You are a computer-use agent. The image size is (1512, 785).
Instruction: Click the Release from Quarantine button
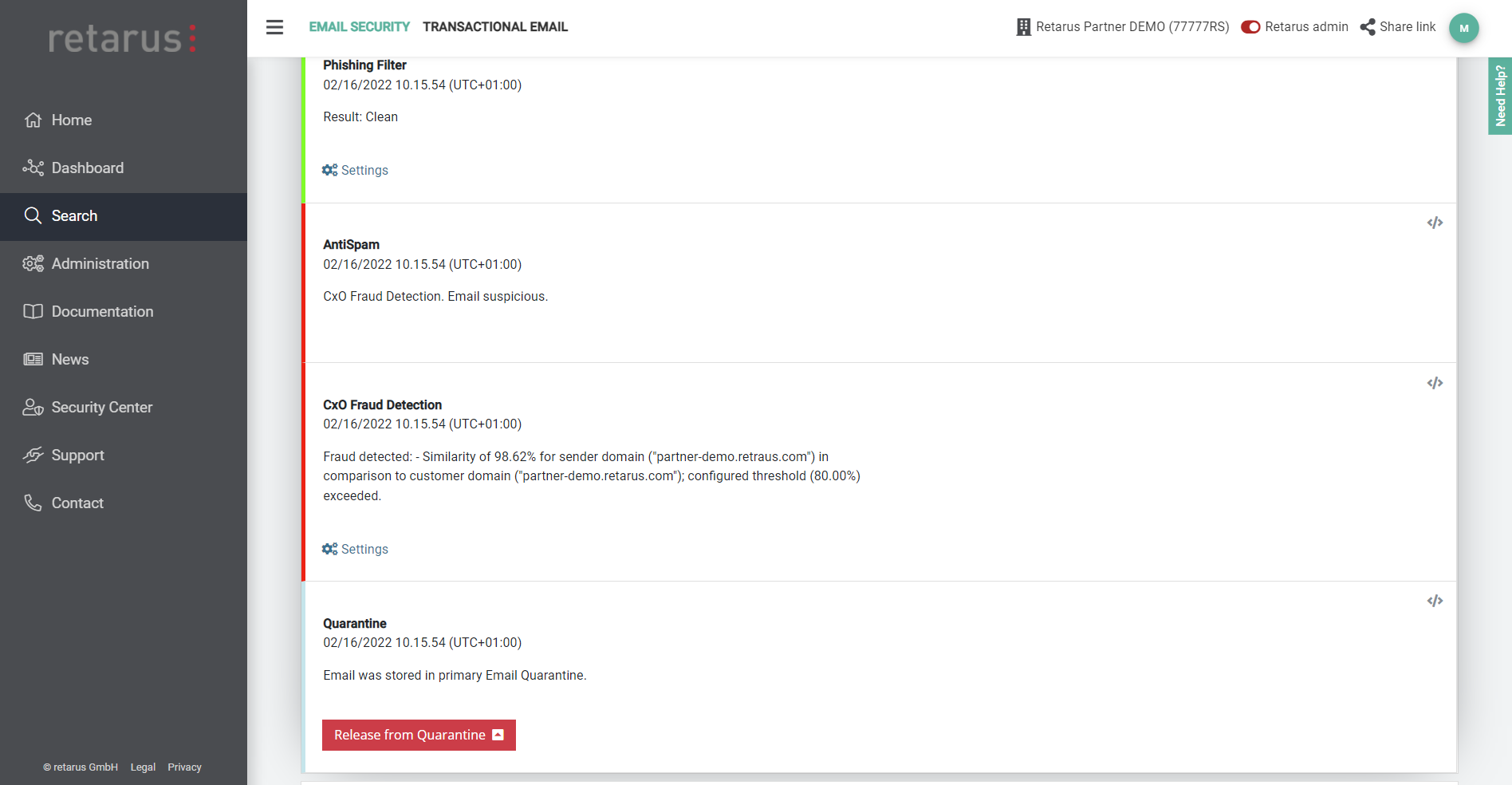pyautogui.click(x=419, y=735)
